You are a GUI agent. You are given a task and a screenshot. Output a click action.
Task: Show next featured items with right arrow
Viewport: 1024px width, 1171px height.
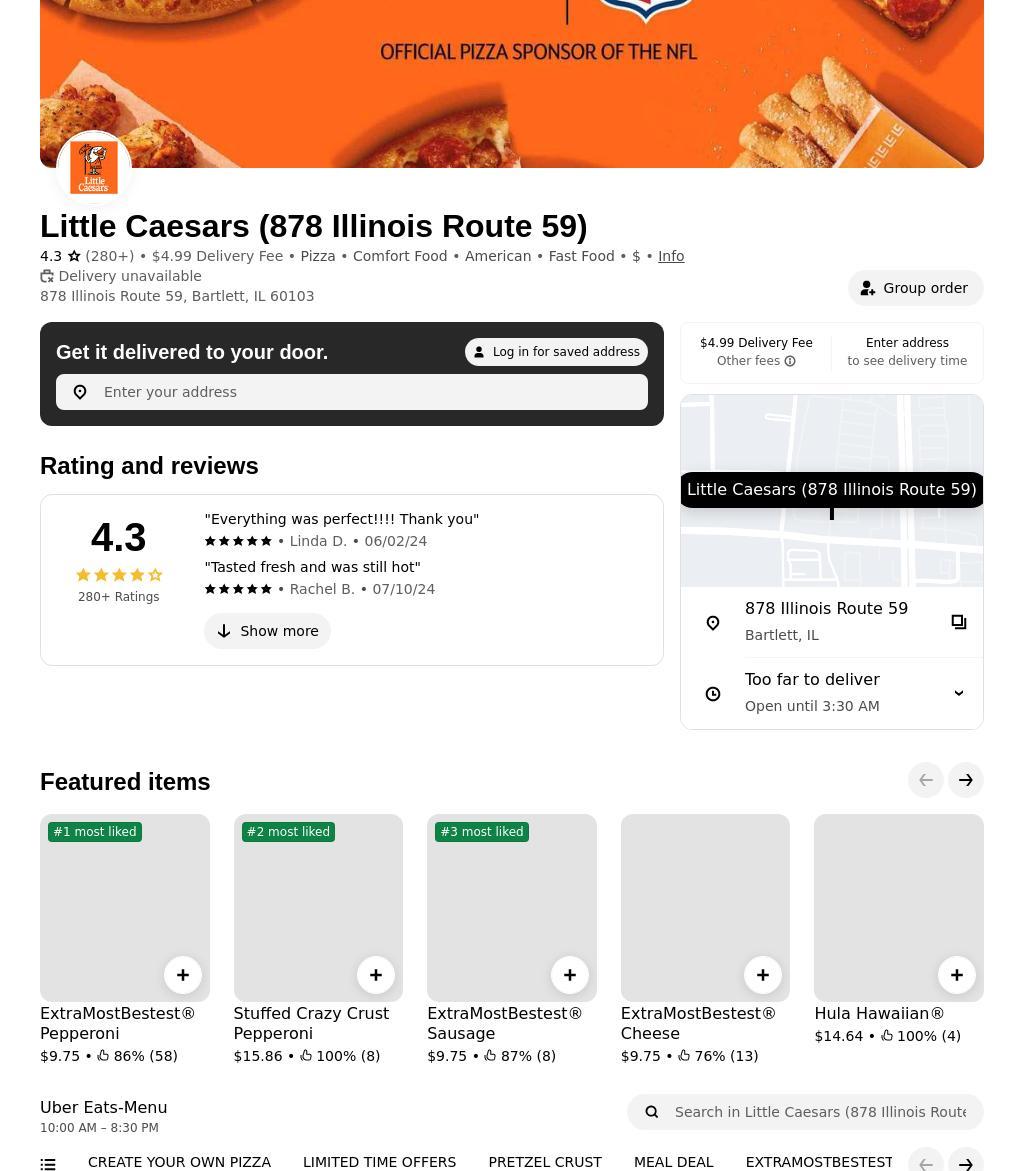coord(966,780)
